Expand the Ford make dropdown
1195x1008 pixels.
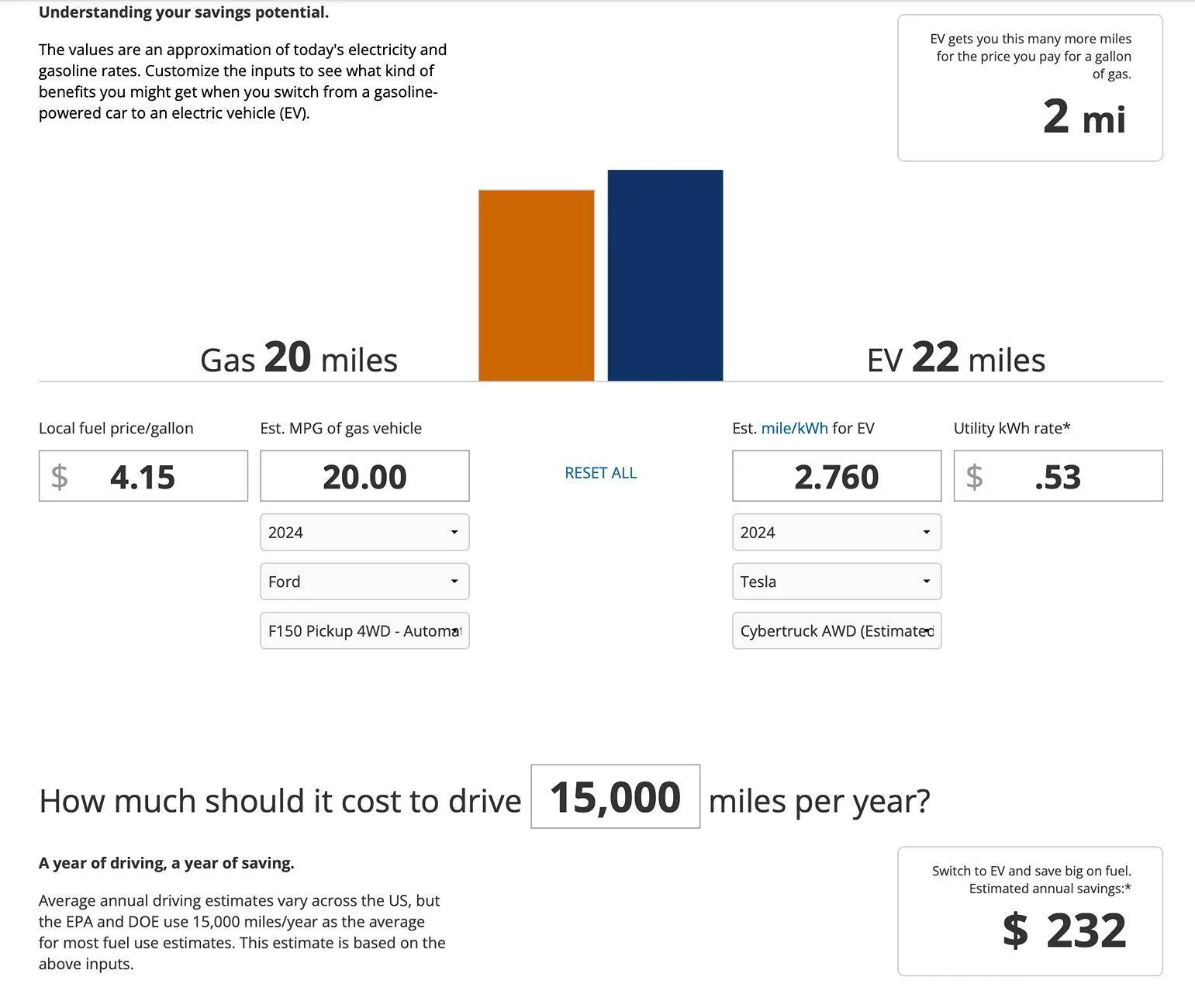coord(364,582)
